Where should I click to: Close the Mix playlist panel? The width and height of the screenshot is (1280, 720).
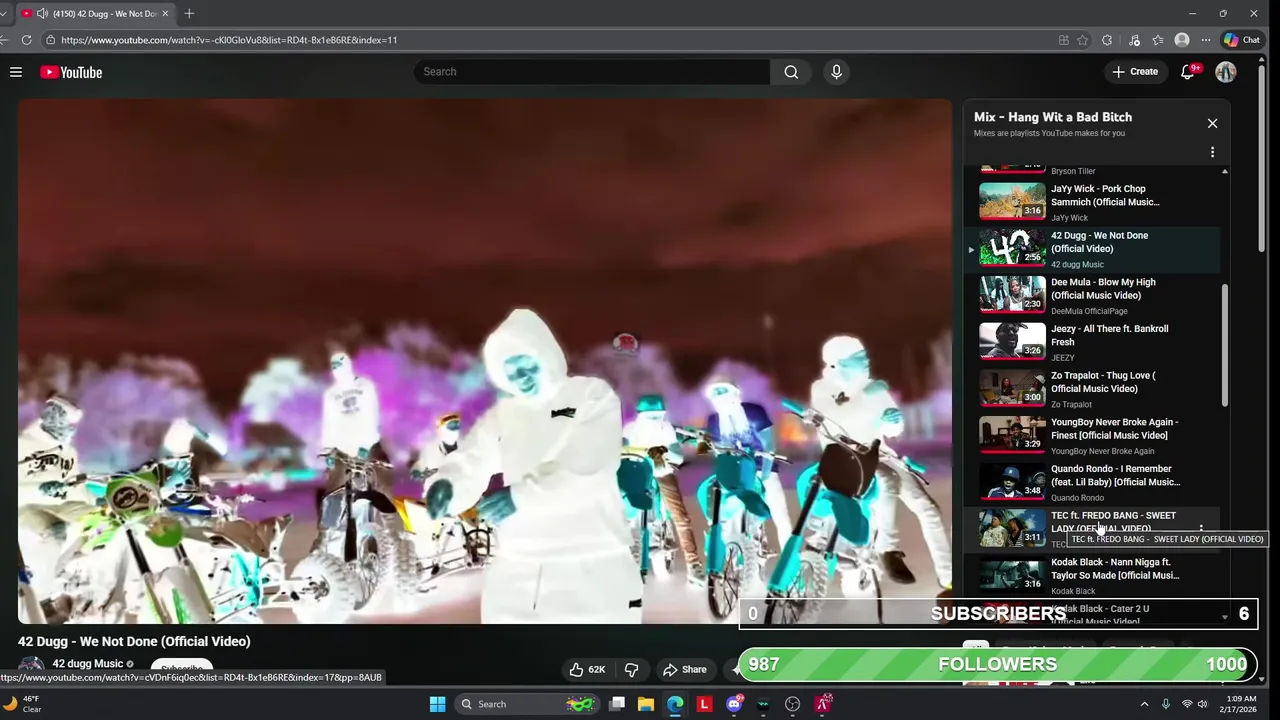pos(1212,123)
